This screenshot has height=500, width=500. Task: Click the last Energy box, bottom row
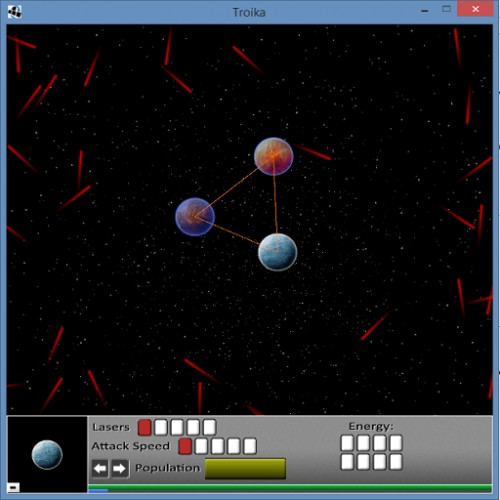click(396, 462)
